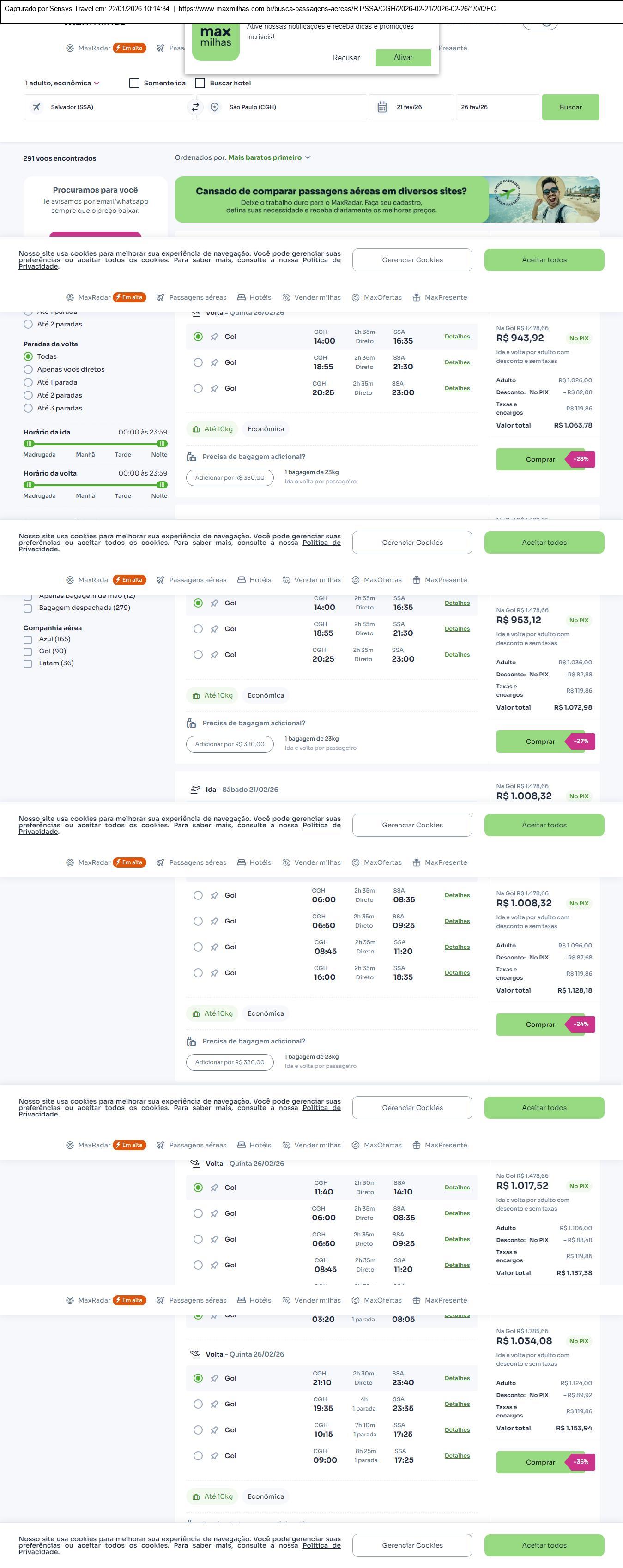Filter by Latam airline checkbox
Viewport: 623px width, 1568px height.
[x=27, y=663]
